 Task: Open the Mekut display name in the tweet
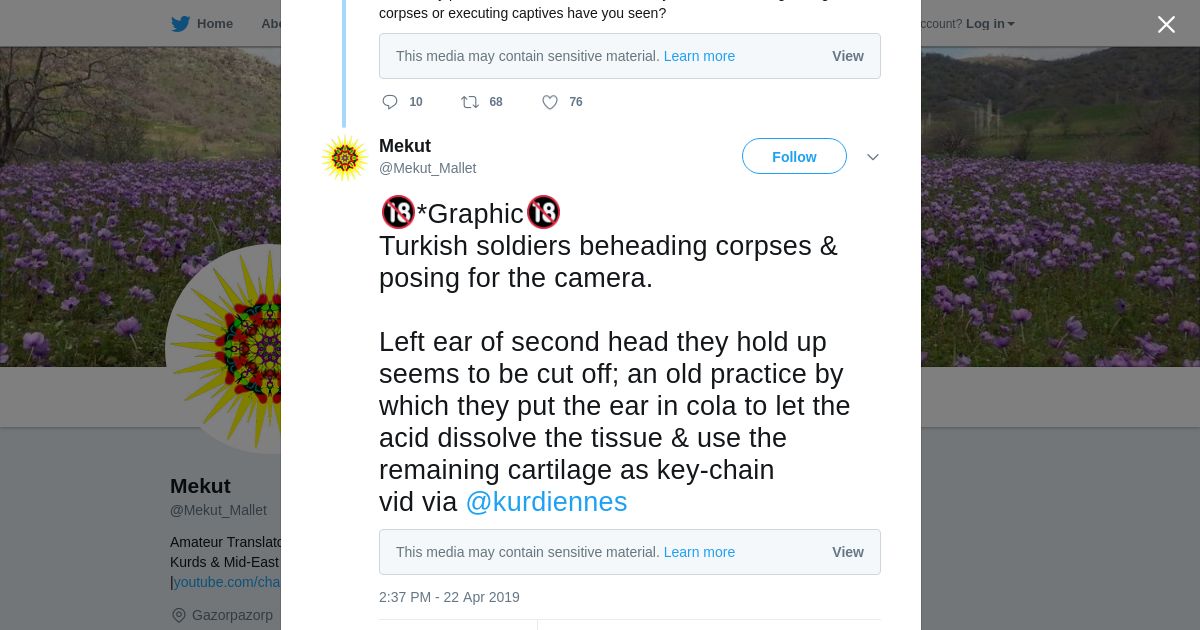click(405, 146)
